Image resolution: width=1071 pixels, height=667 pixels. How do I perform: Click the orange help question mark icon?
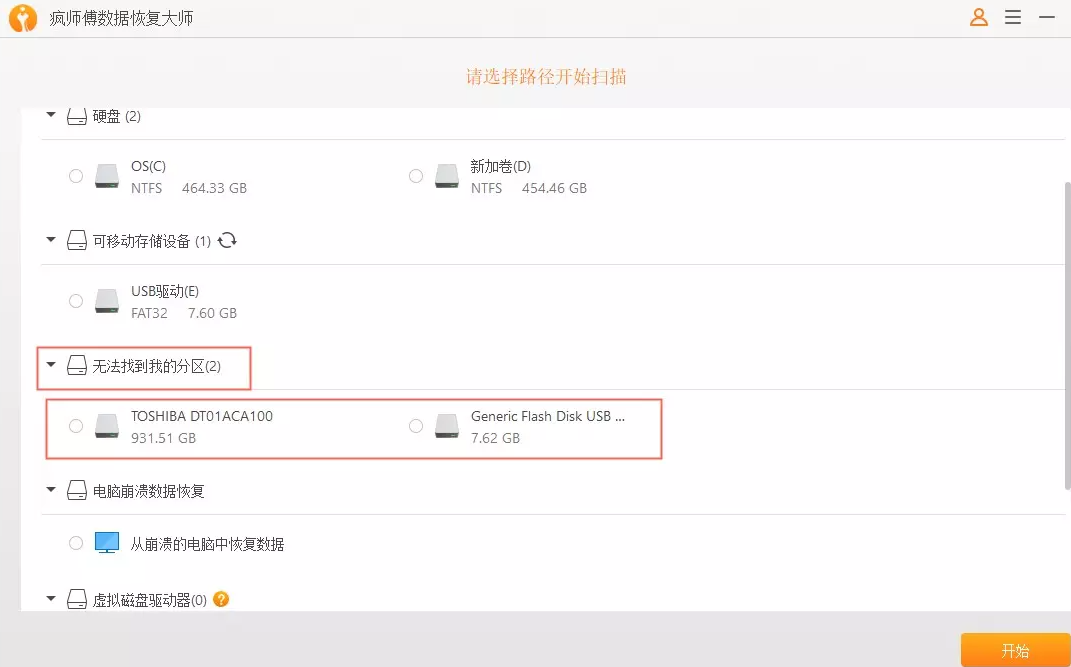coord(222,599)
